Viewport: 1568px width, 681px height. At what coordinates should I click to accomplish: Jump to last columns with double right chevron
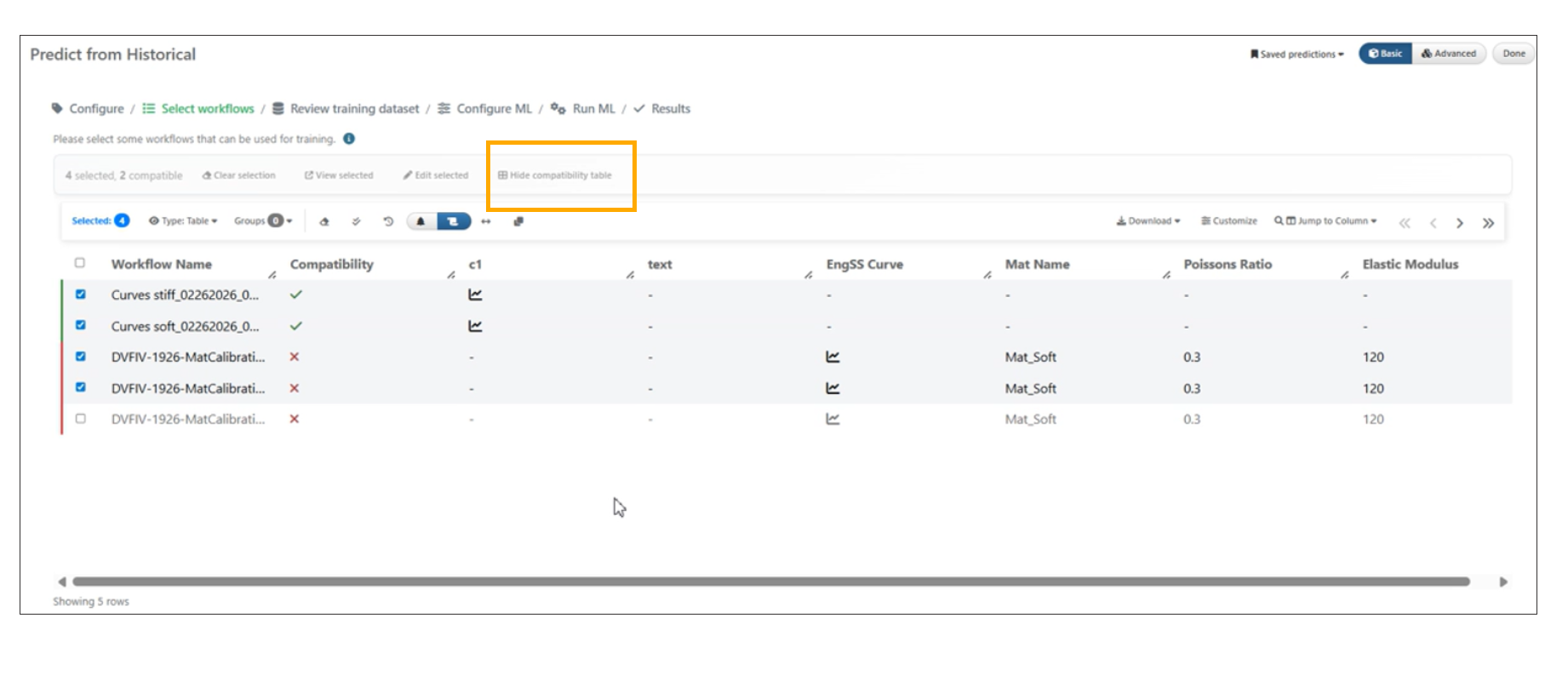click(1488, 223)
